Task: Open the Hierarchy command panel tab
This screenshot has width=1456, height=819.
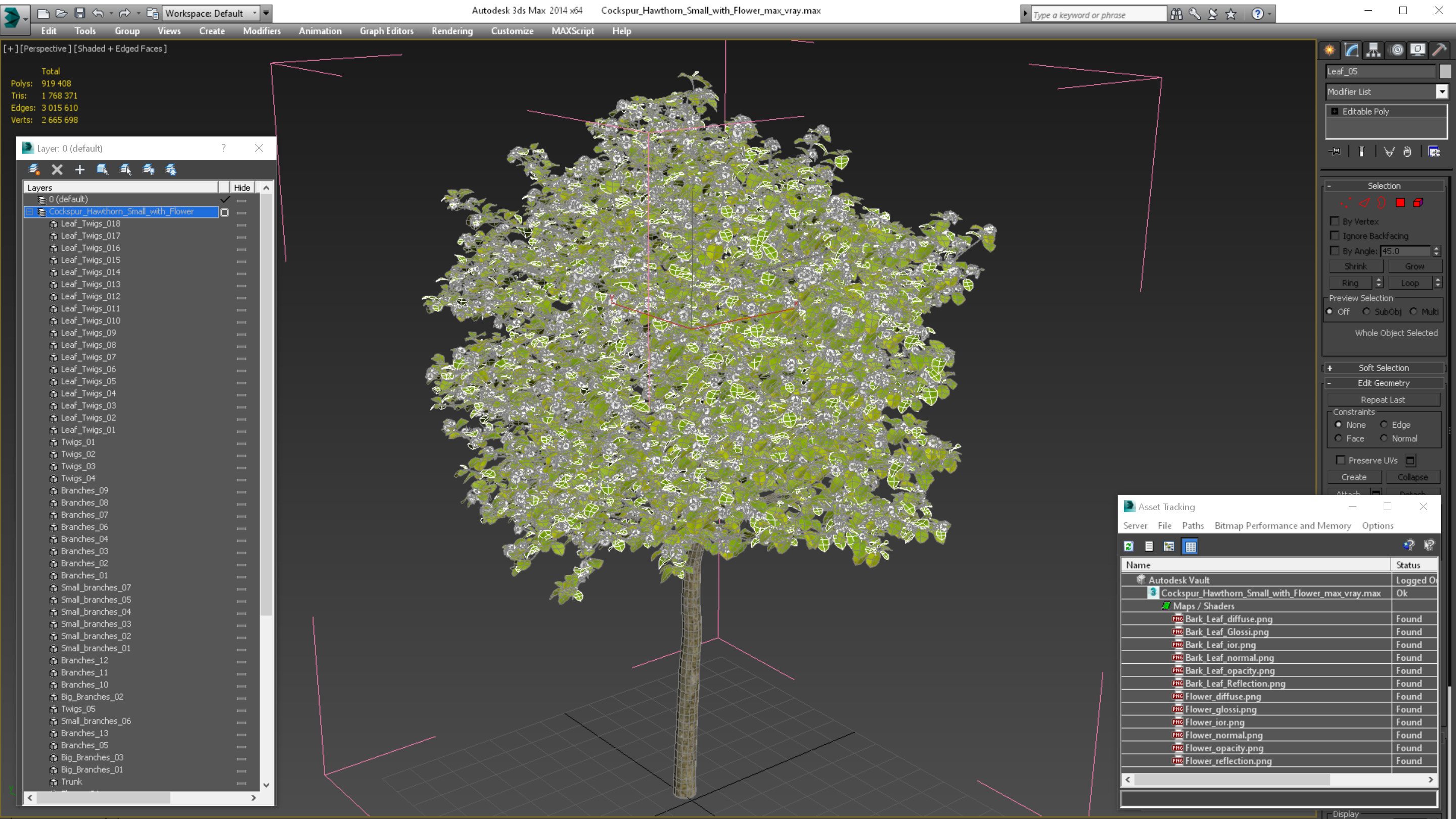Action: pyautogui.click(x=1374, y=51)
